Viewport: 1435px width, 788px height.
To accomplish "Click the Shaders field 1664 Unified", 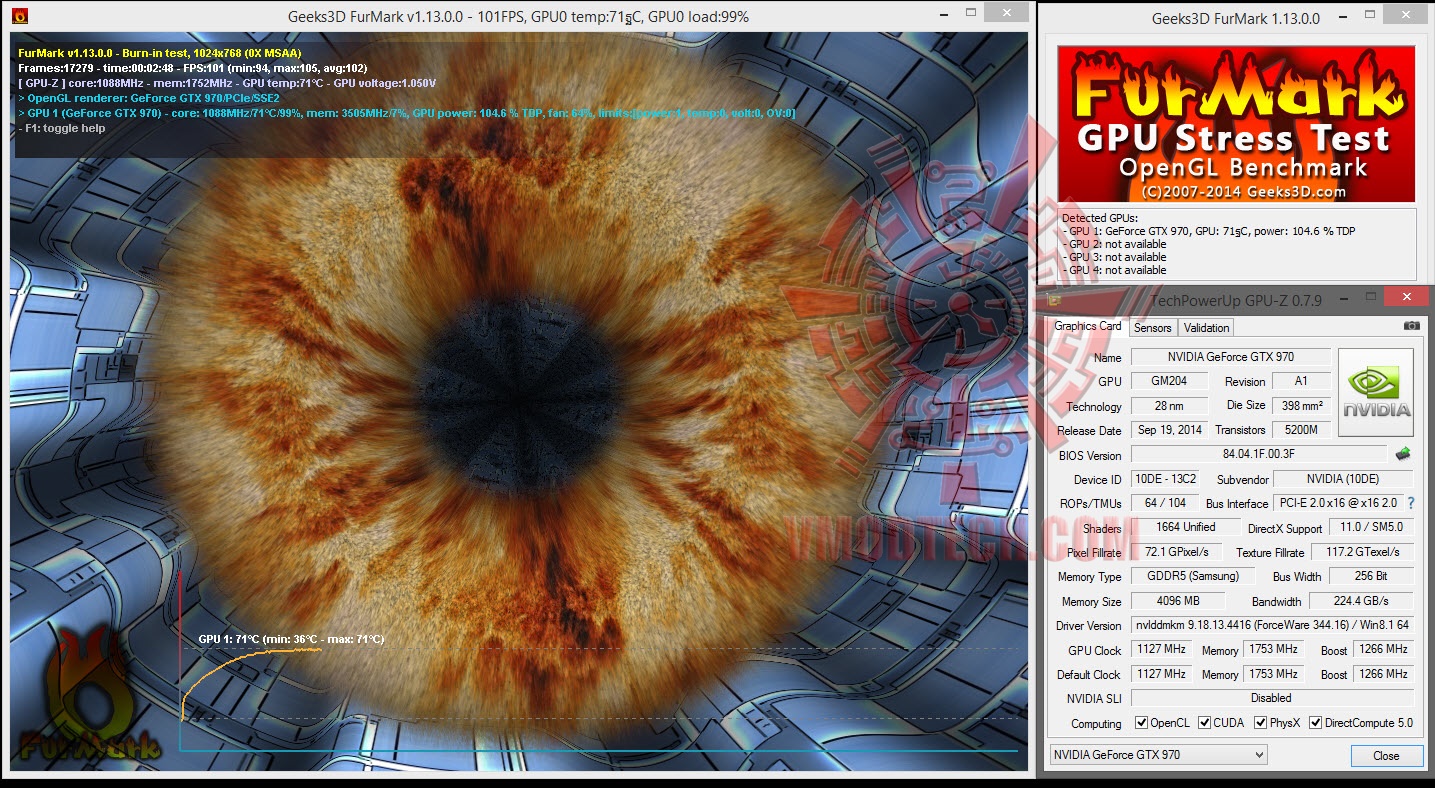I will tap(1185, 527).
